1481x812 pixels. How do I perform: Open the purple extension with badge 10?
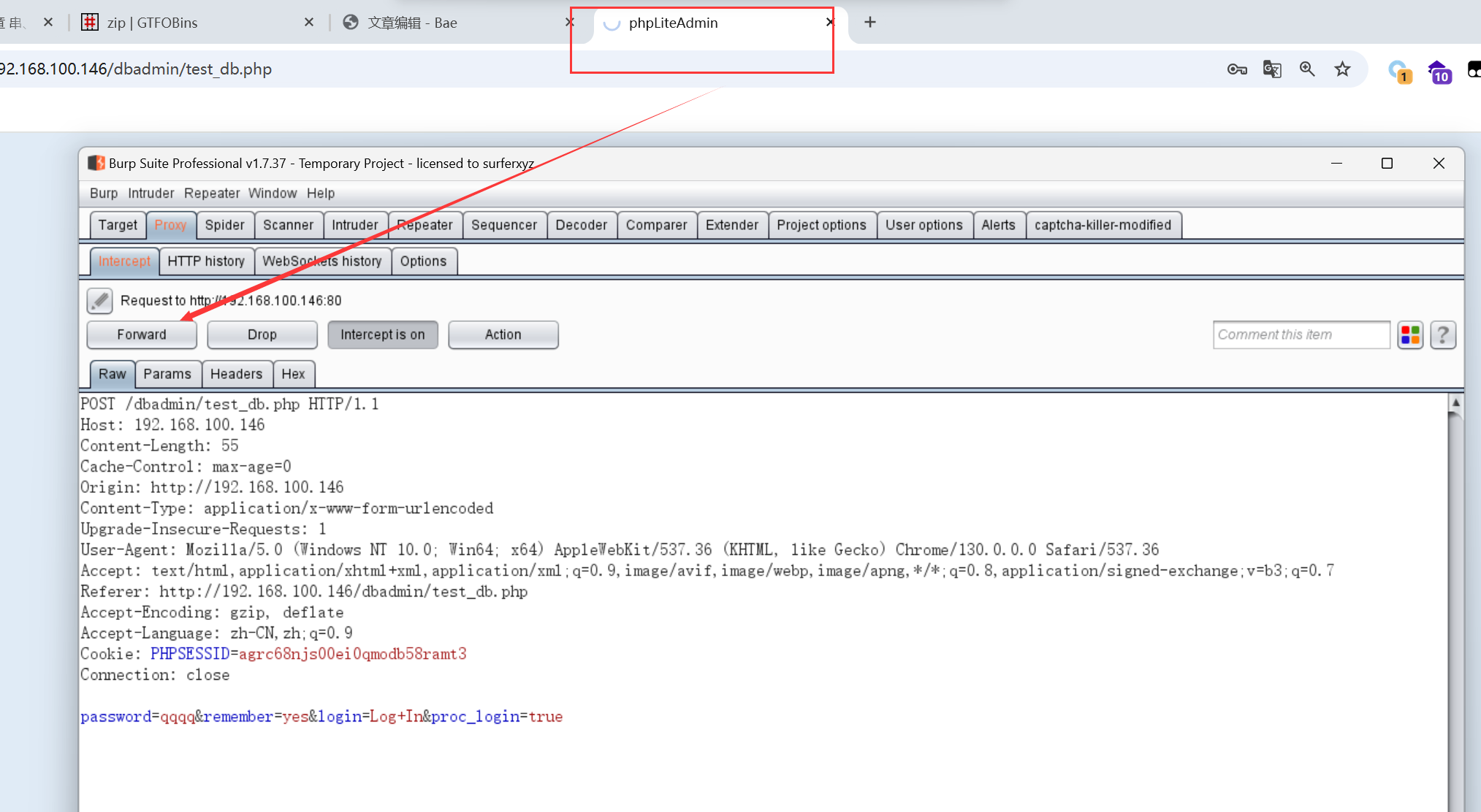(1439, 71)
